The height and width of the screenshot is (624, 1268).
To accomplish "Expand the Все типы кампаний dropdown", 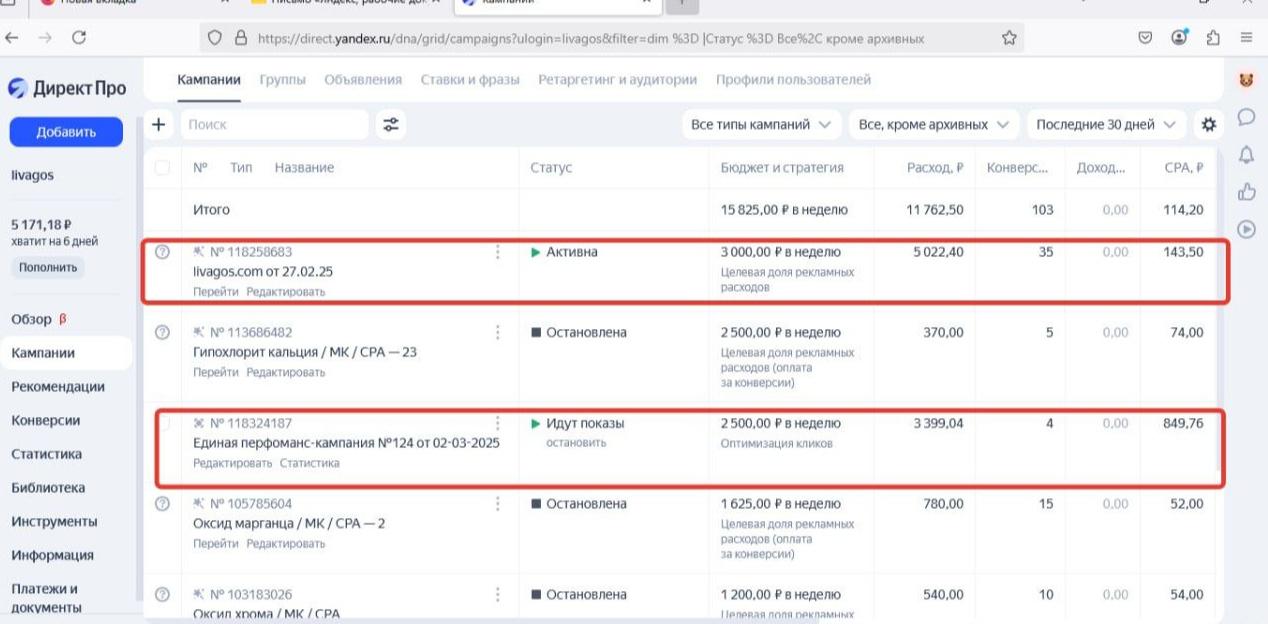I will pos(760,125).
